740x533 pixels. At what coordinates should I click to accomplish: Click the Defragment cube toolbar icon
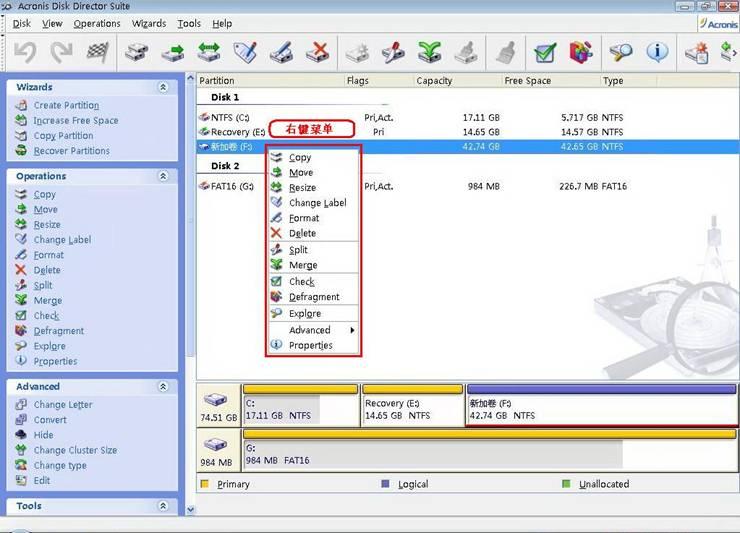click(x=581, y=51)
